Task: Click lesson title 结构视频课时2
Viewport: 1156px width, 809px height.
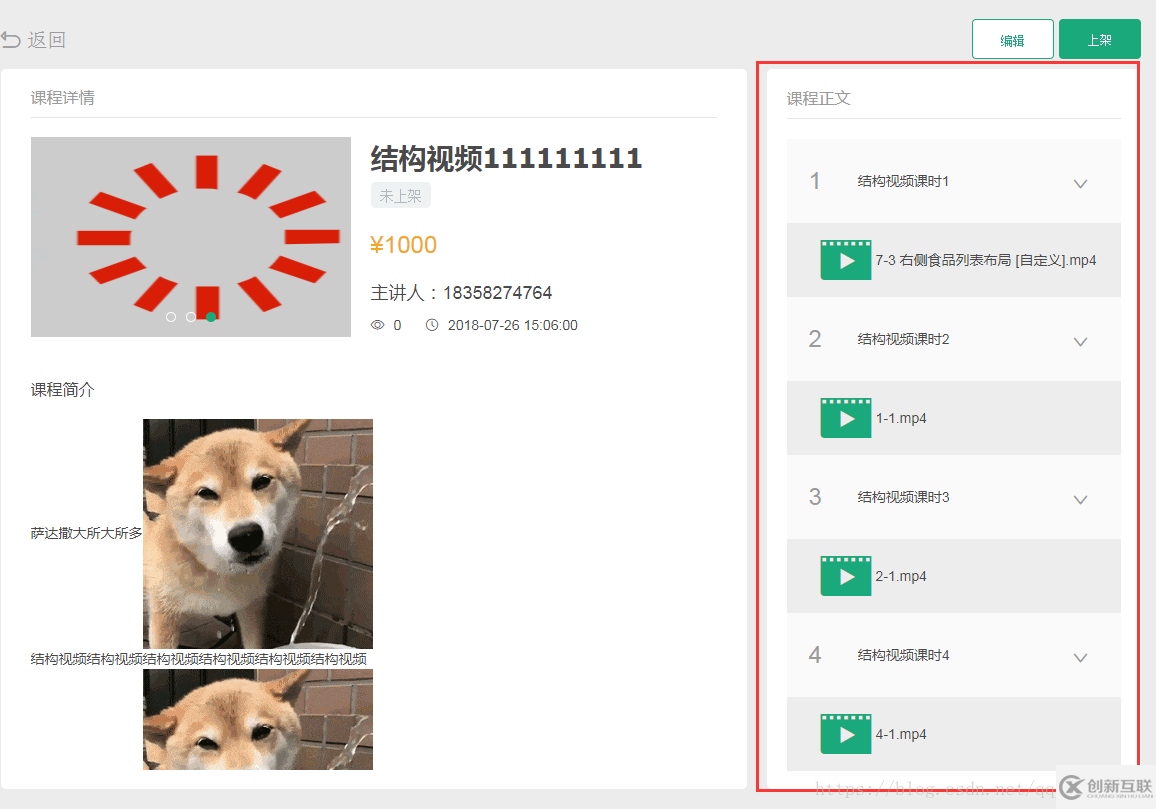Action: point(903,339)
